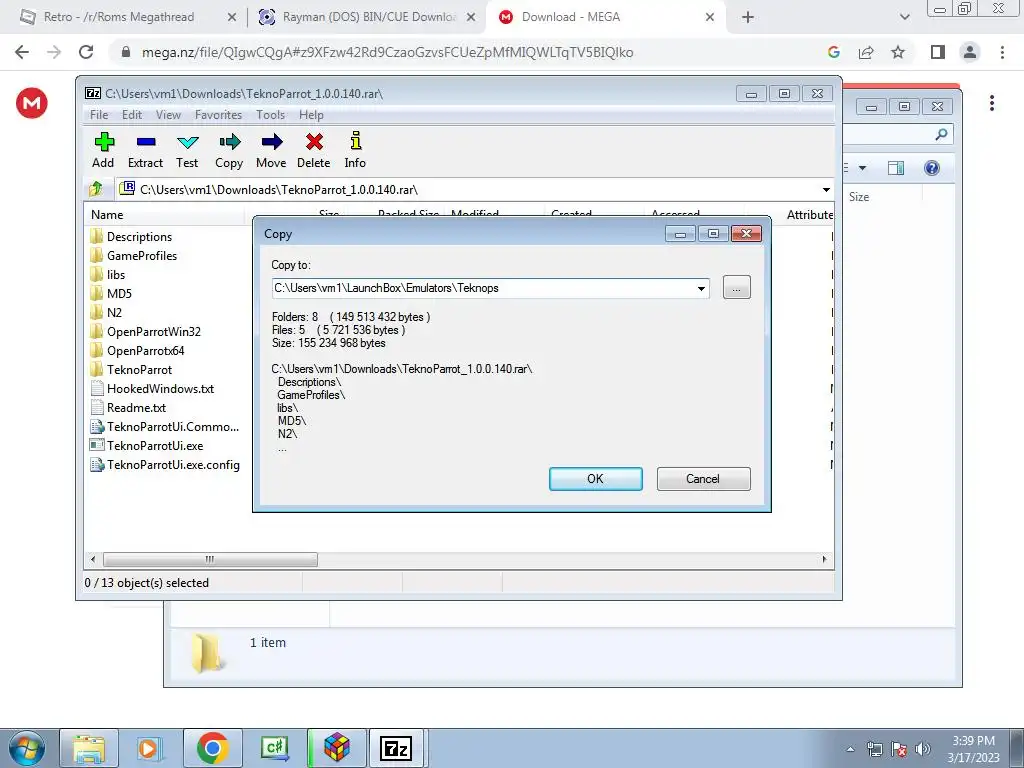The image size is (1024, 768).
Task: Click the Move toolbar icon
Action: tap(271, 150)
